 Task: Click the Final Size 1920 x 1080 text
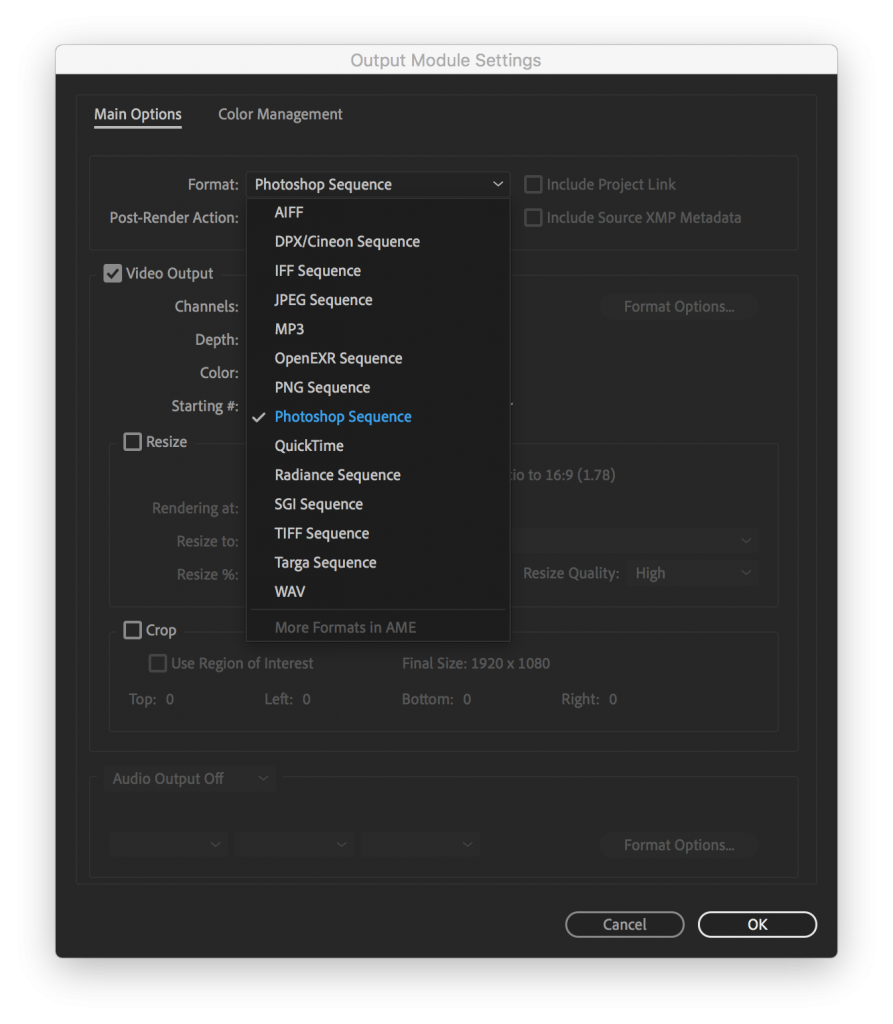click(476, 664)
